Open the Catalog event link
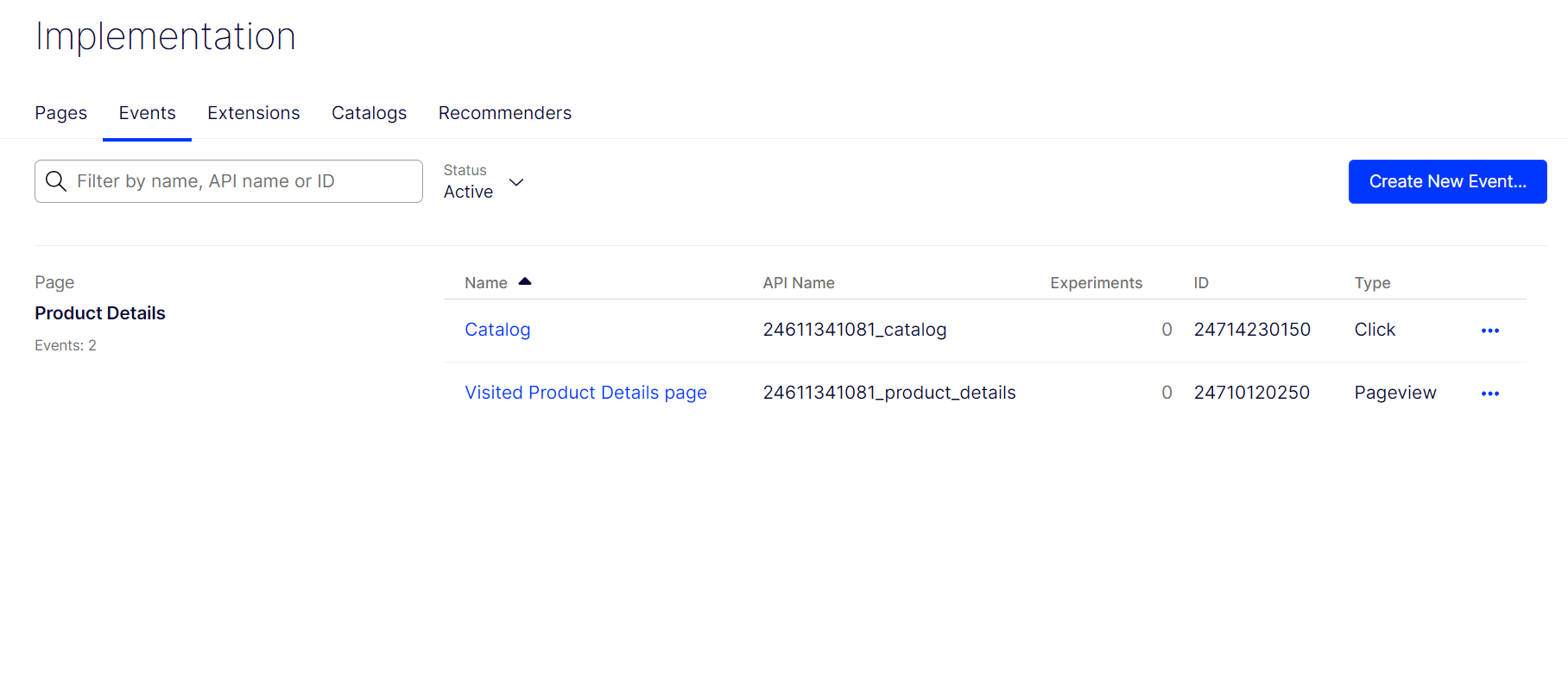This screenshot has height=687, width=1568. 497,330
